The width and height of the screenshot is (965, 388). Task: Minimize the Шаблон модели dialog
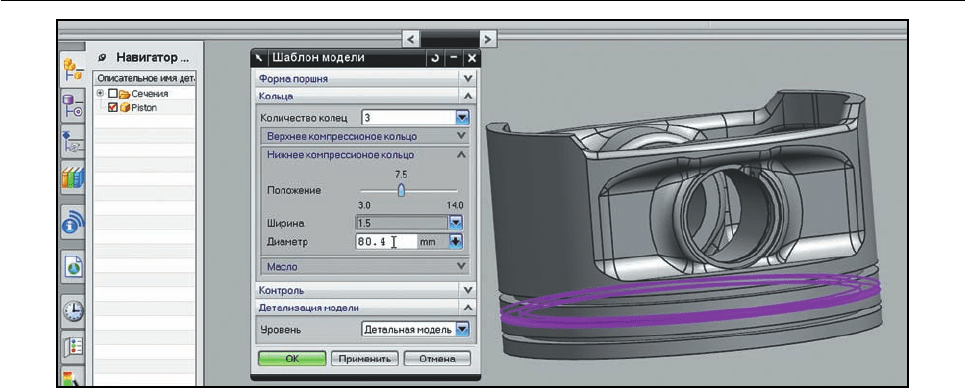click(454, 58)
